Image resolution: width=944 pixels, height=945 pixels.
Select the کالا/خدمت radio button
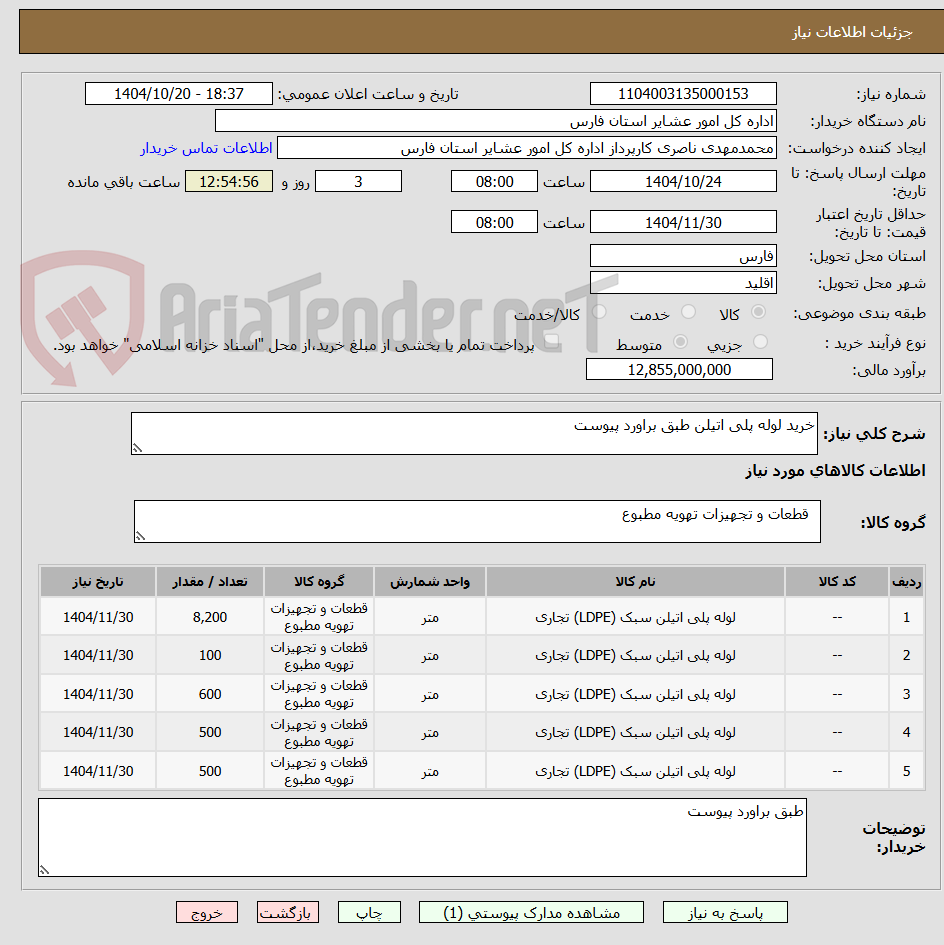pyautogui.click(x=599, y=312)
